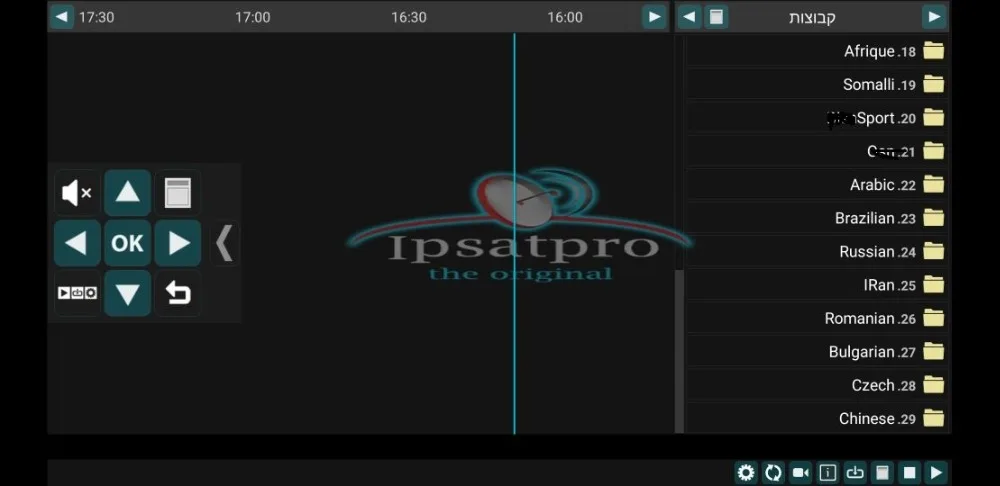Start playback with bottom play button
The height and width of the screenshot is (486, 1000).
(x=936, y=473)
